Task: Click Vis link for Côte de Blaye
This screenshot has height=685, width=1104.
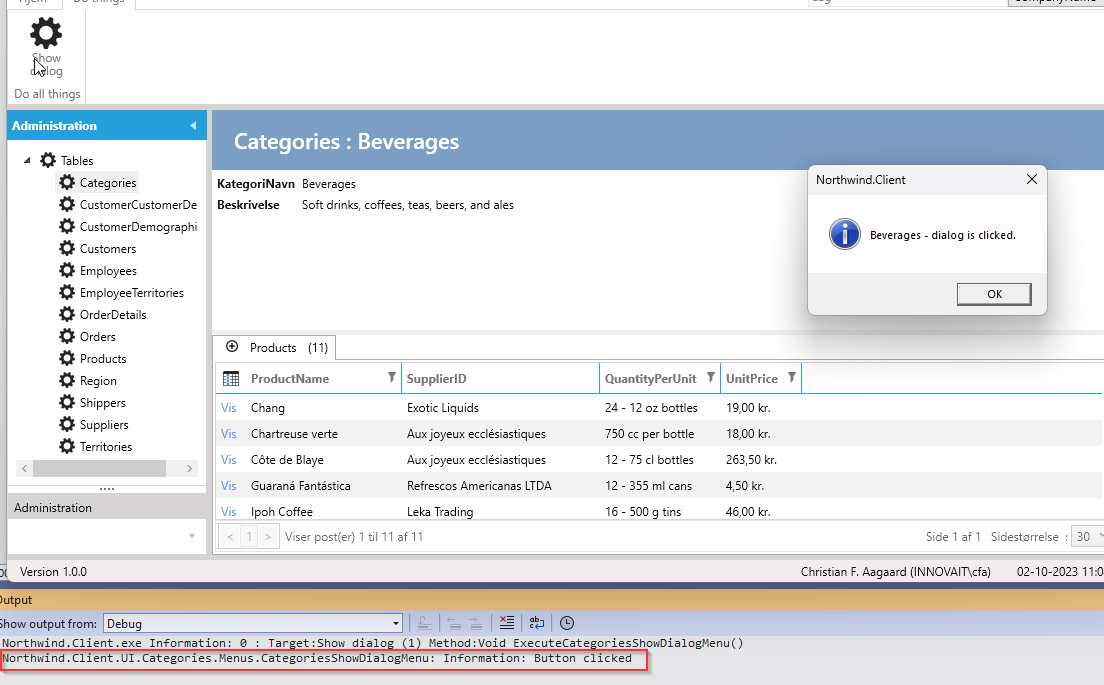Action: point(229,460)
